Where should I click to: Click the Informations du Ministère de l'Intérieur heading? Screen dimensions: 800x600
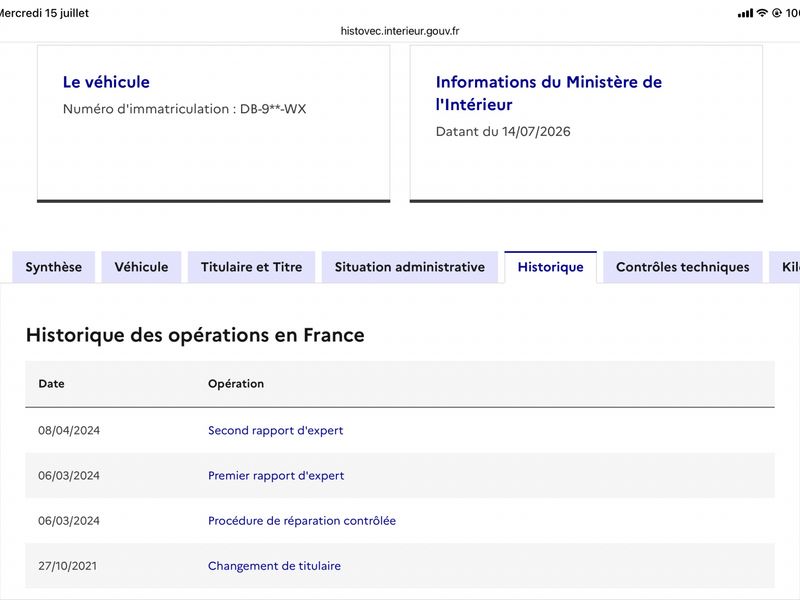[x=549, y=93]
